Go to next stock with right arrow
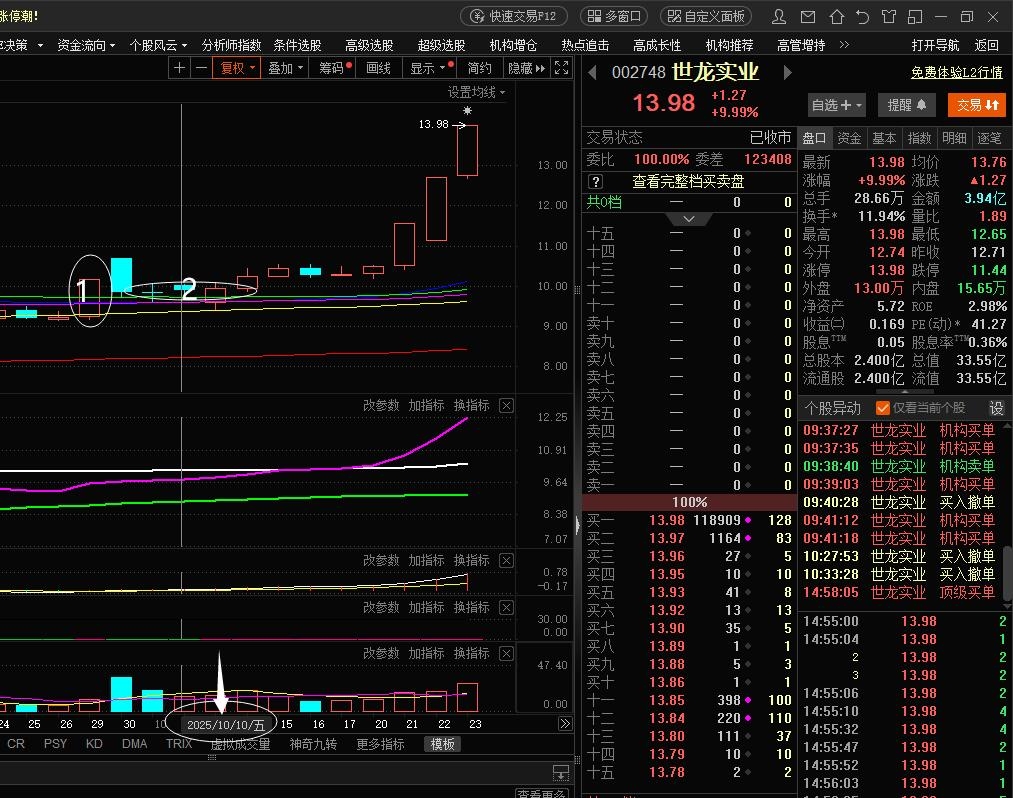The image size is (1013, 798). point(787,72)
